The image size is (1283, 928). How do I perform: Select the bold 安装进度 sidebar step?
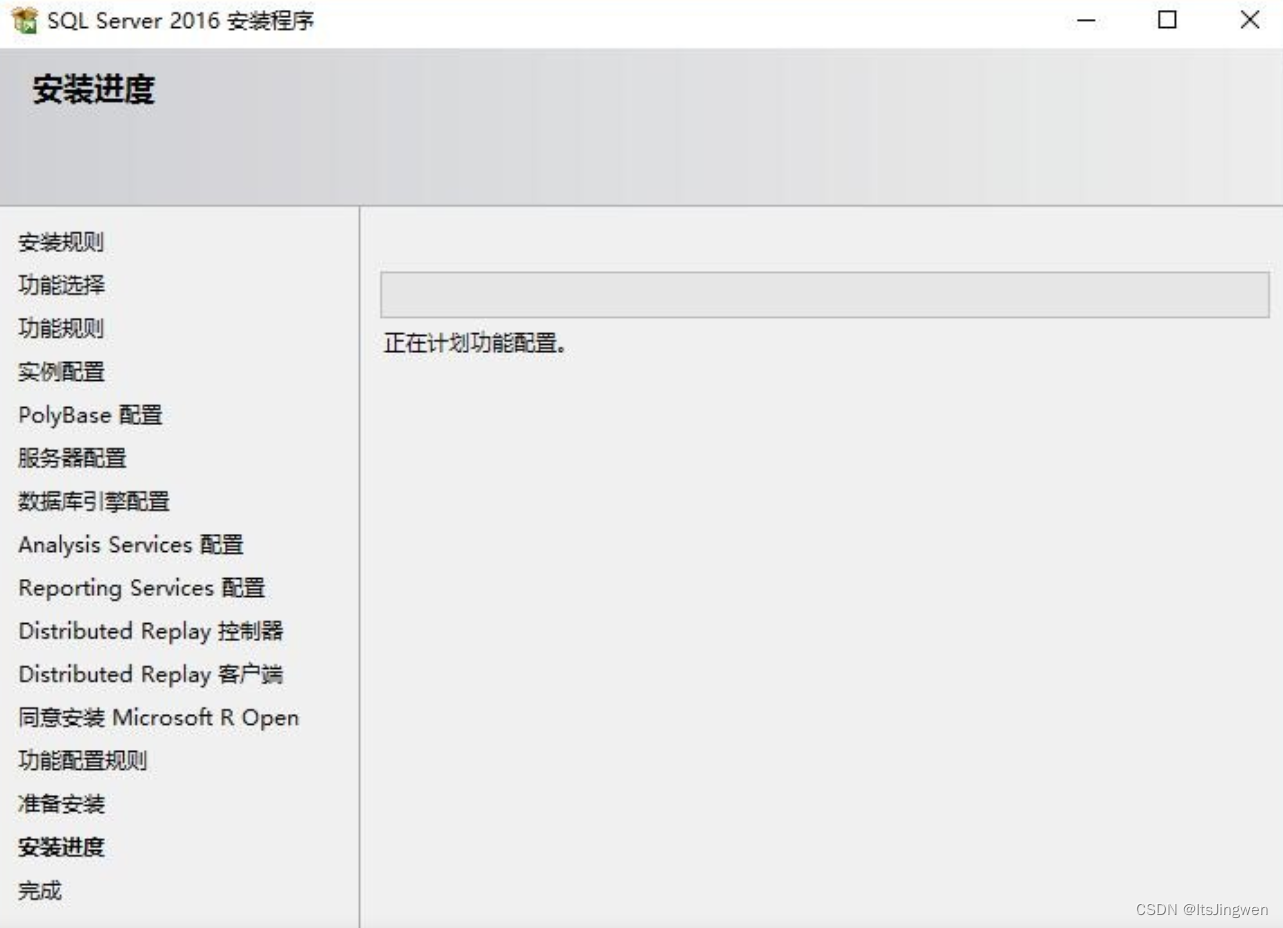click(61, 847)
